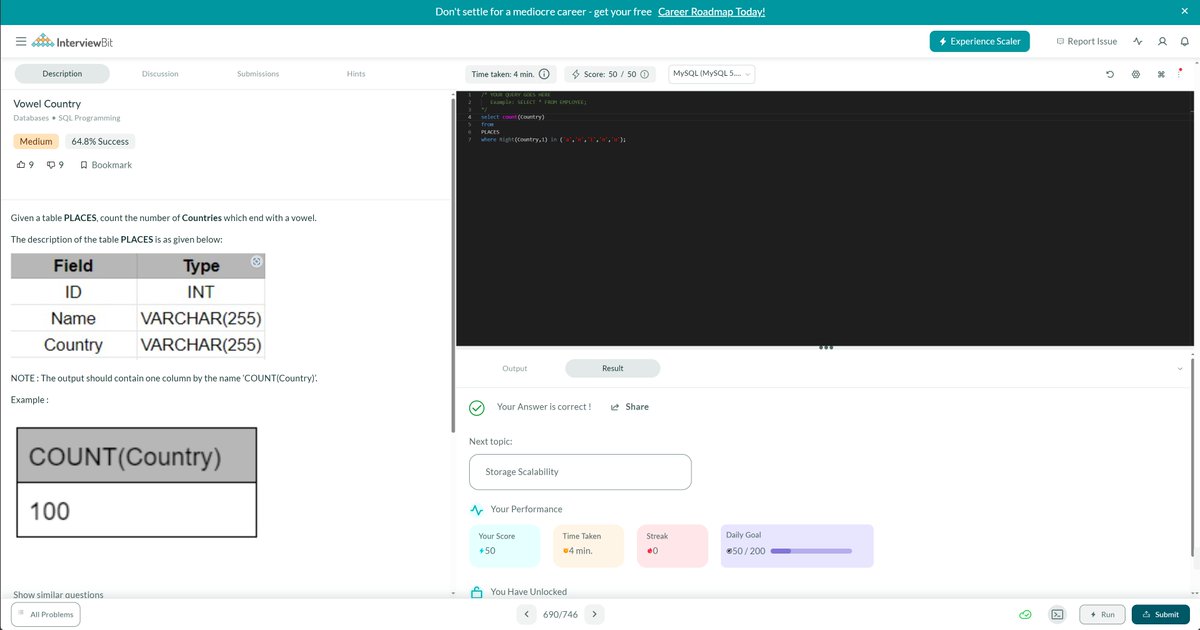
Task: Open the Submissions tab
Action: click(x=258, y=74)
